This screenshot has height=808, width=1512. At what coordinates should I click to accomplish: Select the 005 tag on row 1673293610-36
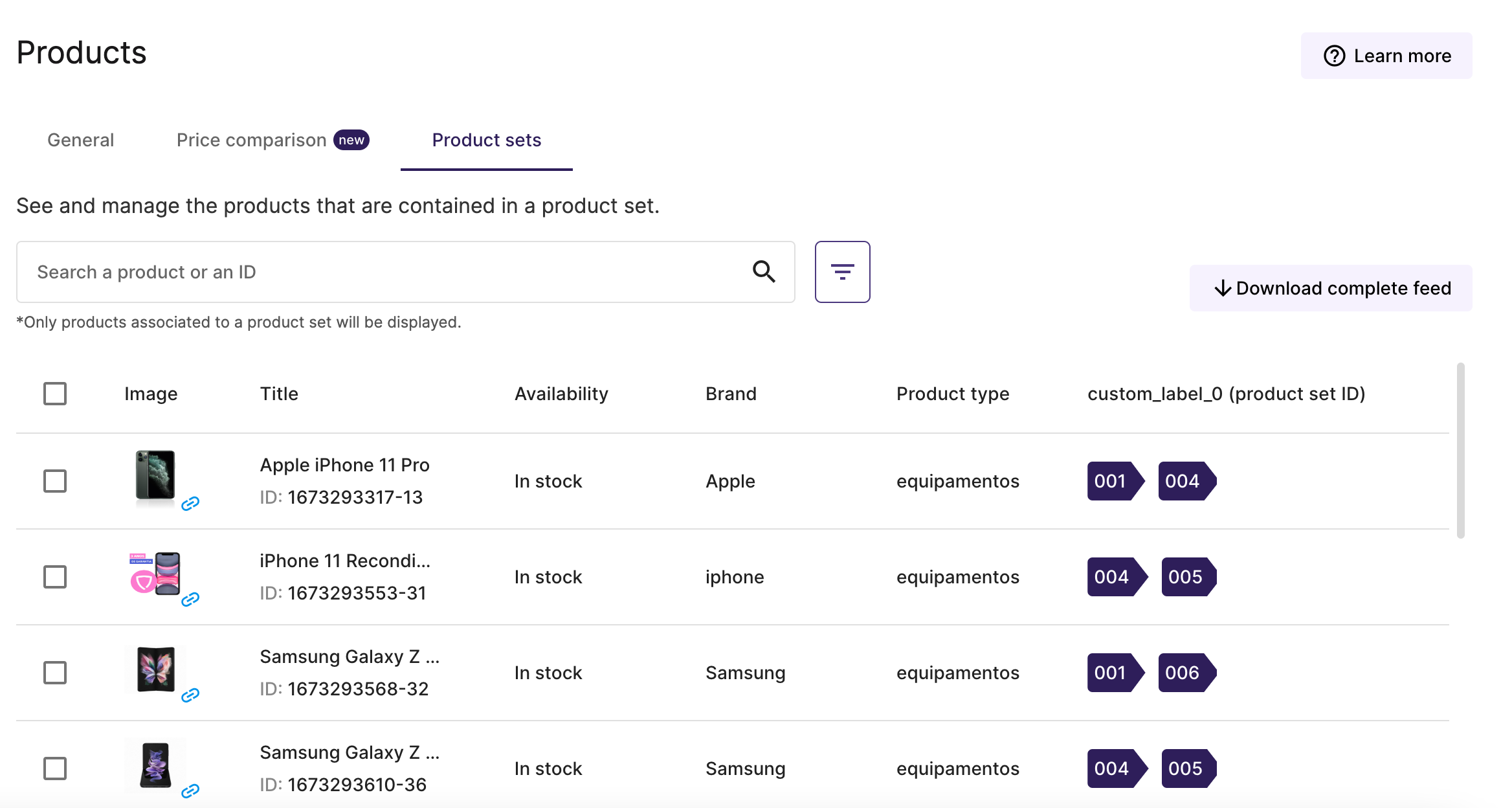coord(1189,769)
